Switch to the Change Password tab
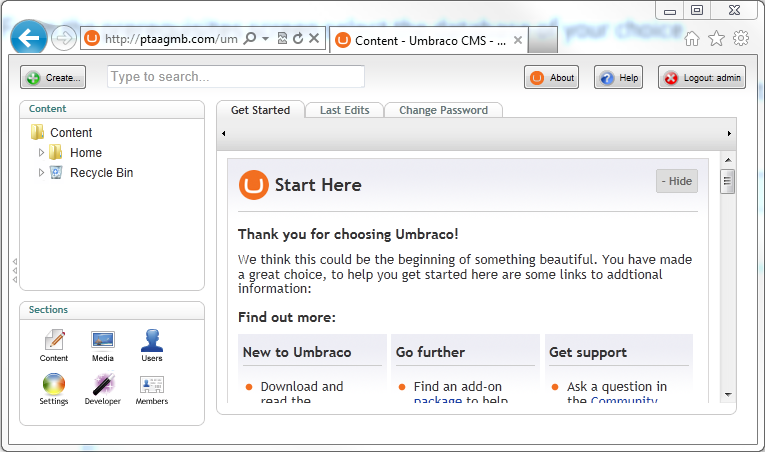The height and width of the screenshot is (452, 765). pyautogui.click(x=443, y=110)
